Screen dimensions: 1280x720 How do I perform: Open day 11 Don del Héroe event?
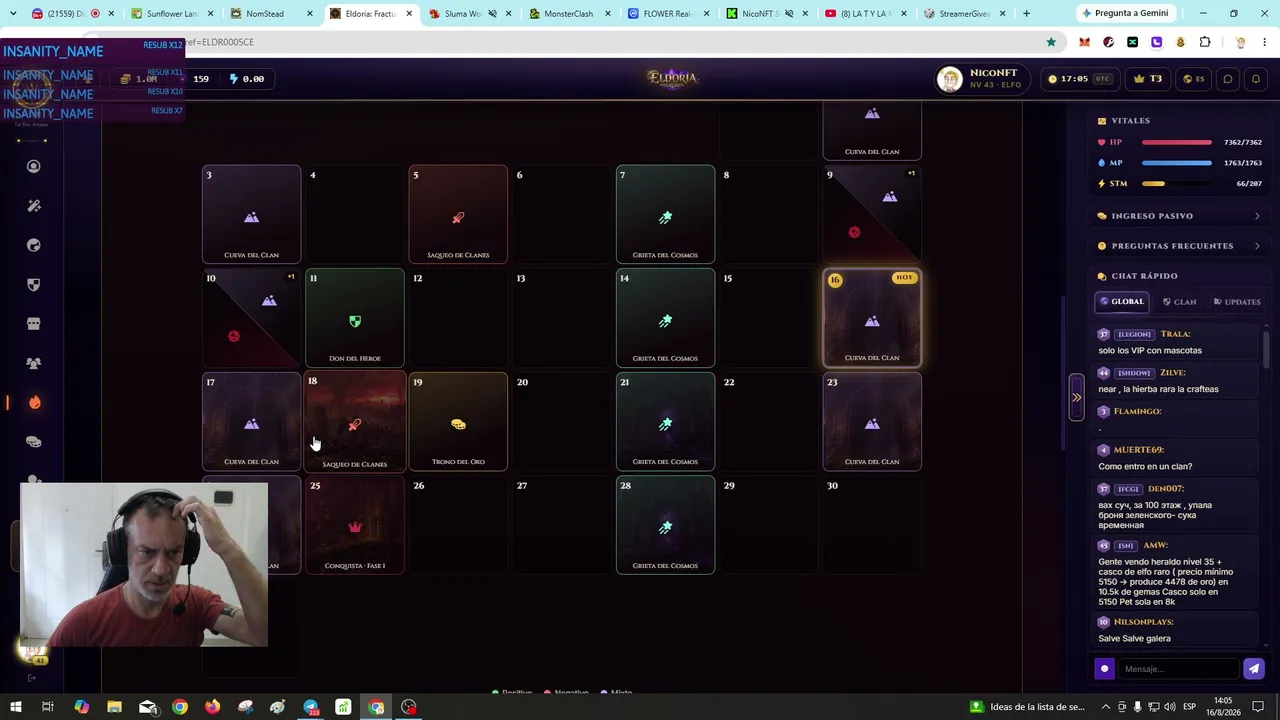coord(355,317)
